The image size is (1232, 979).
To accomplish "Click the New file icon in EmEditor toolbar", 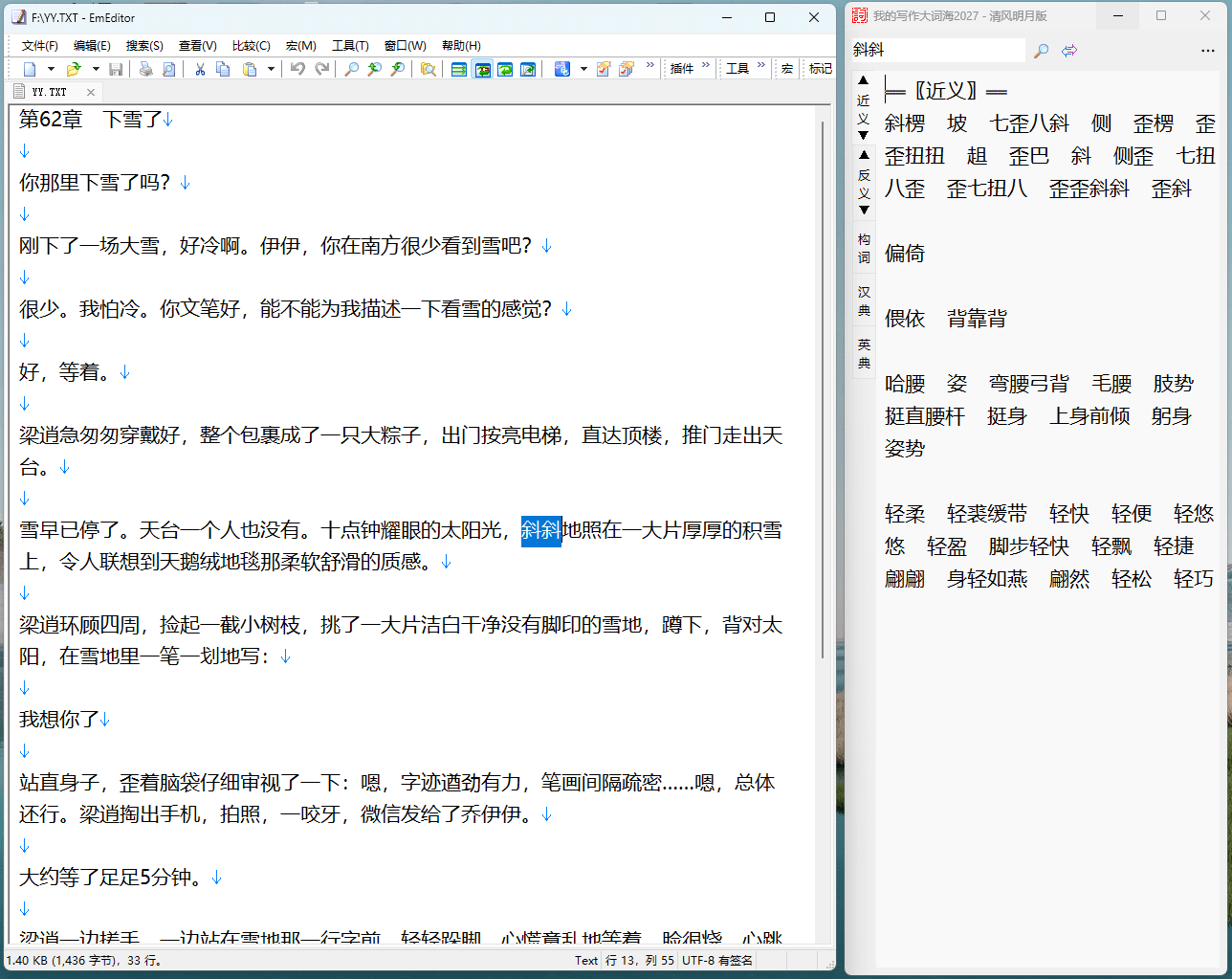I will (30, 69).
